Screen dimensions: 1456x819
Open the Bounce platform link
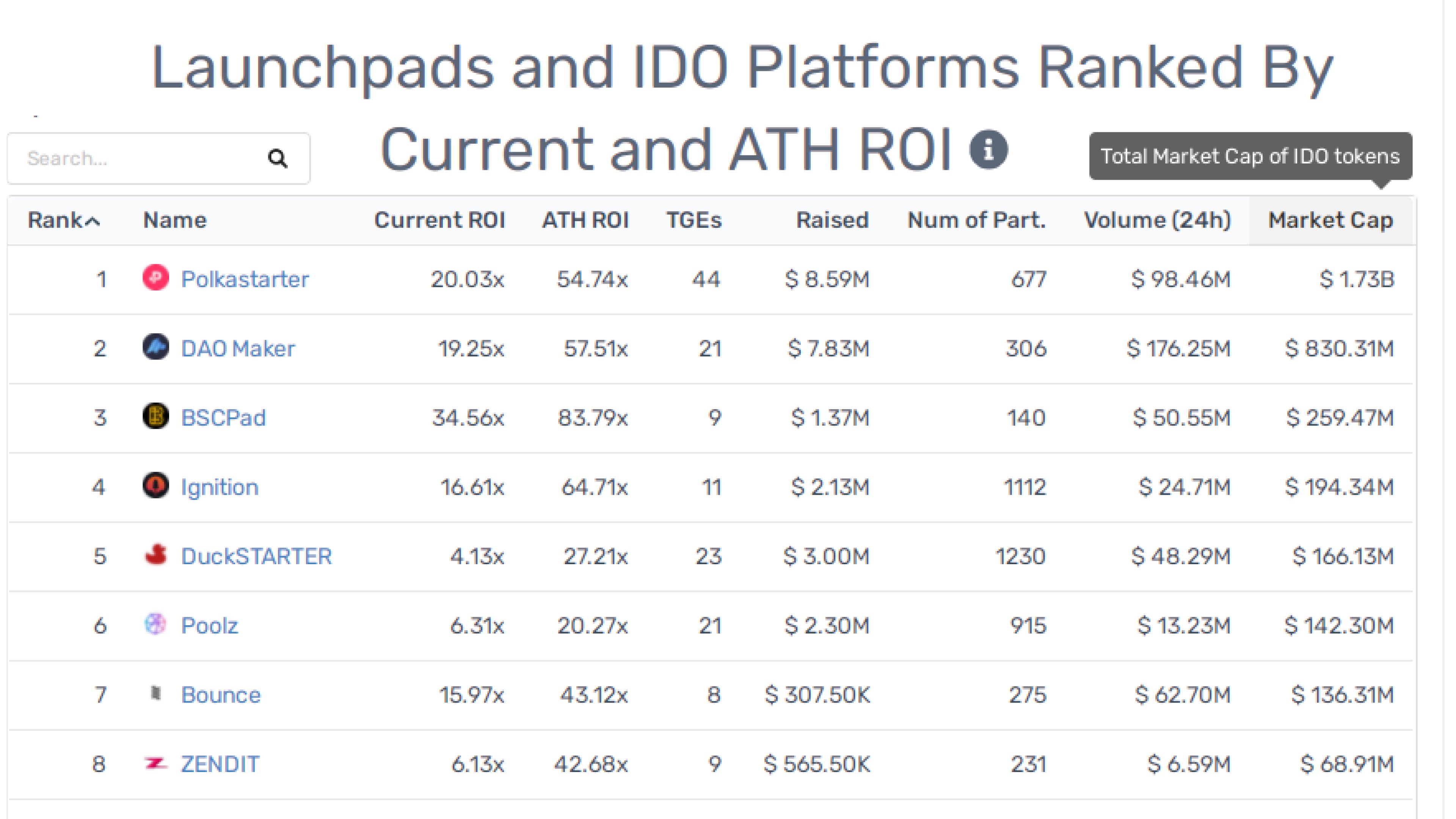click(220, 695)
